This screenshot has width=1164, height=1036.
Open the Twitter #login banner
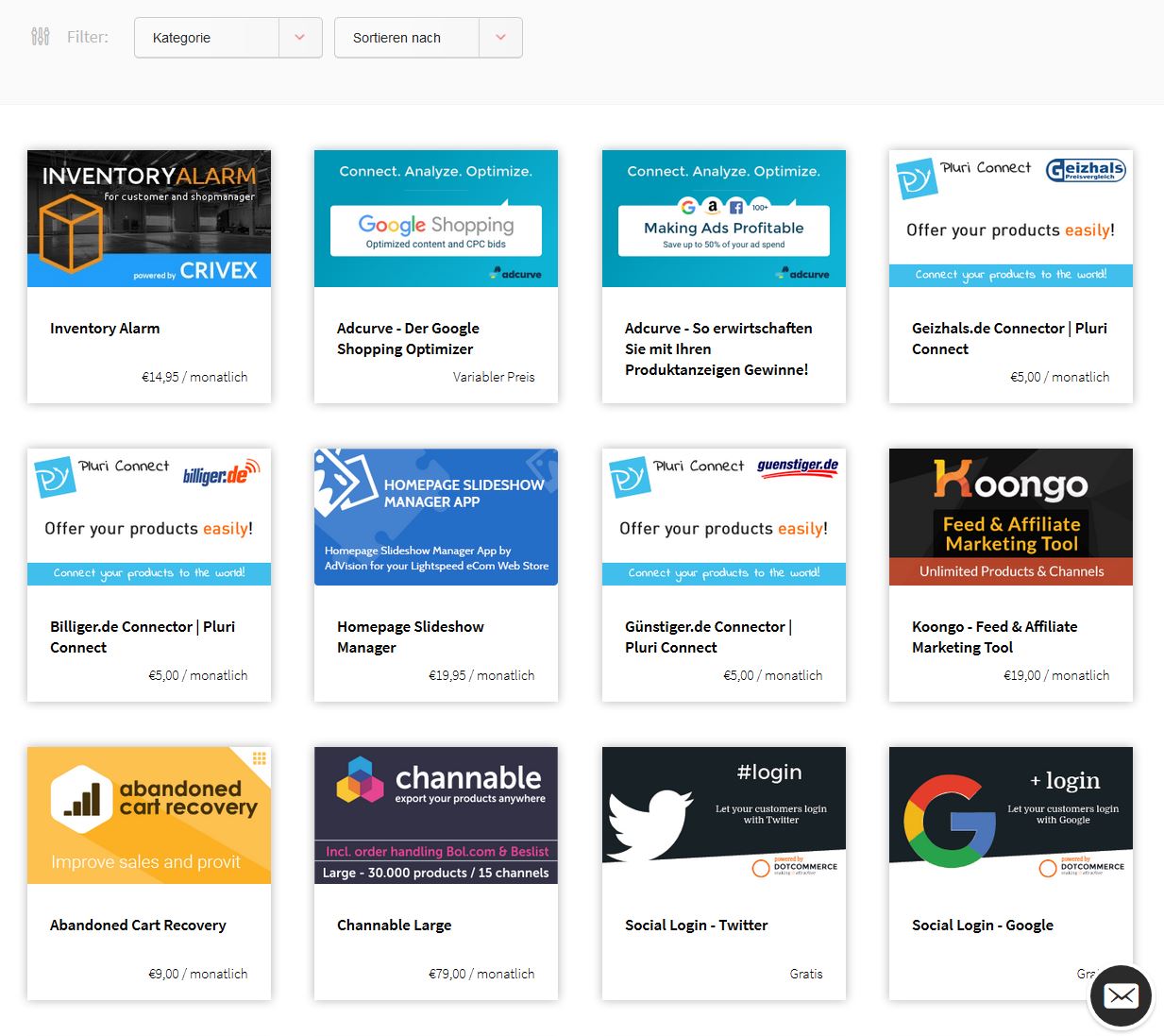(724, 815)
